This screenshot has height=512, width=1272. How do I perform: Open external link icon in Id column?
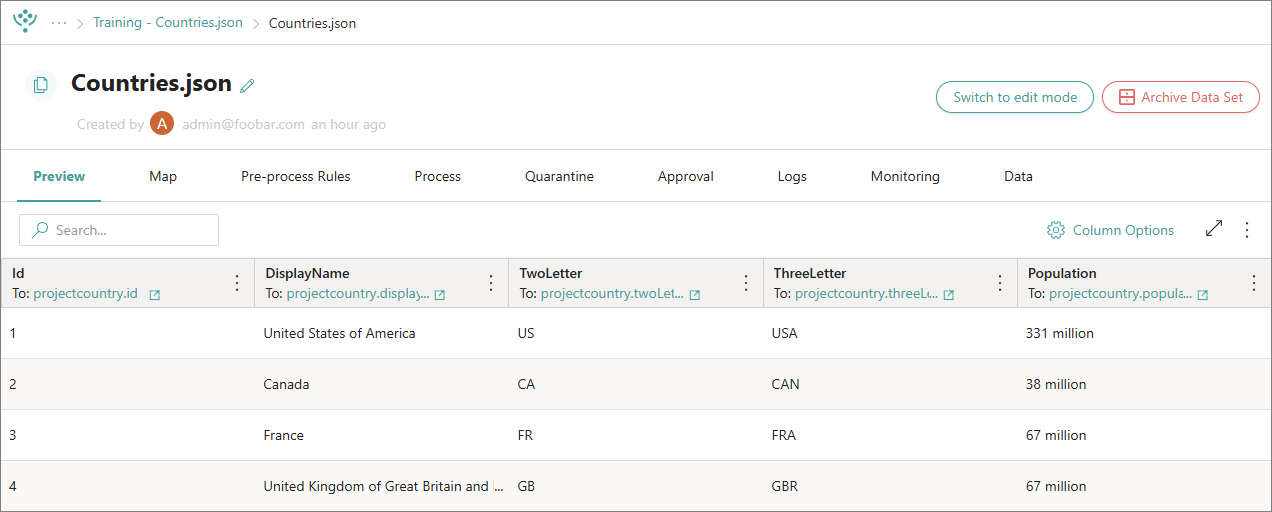pyautogui.click(x=155, y=295)
